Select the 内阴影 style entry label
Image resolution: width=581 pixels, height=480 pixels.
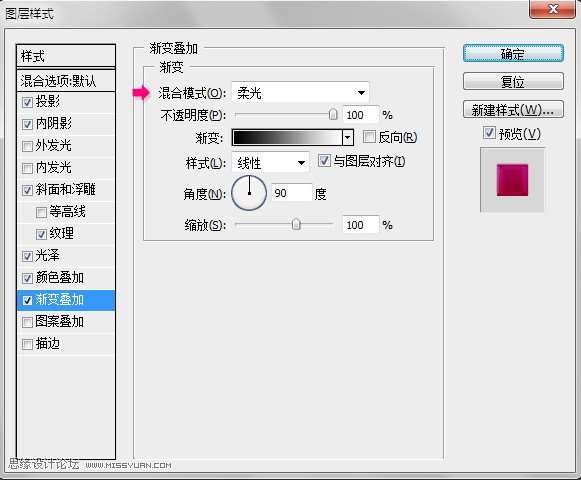pyautogui.click(x=54, y=123)
